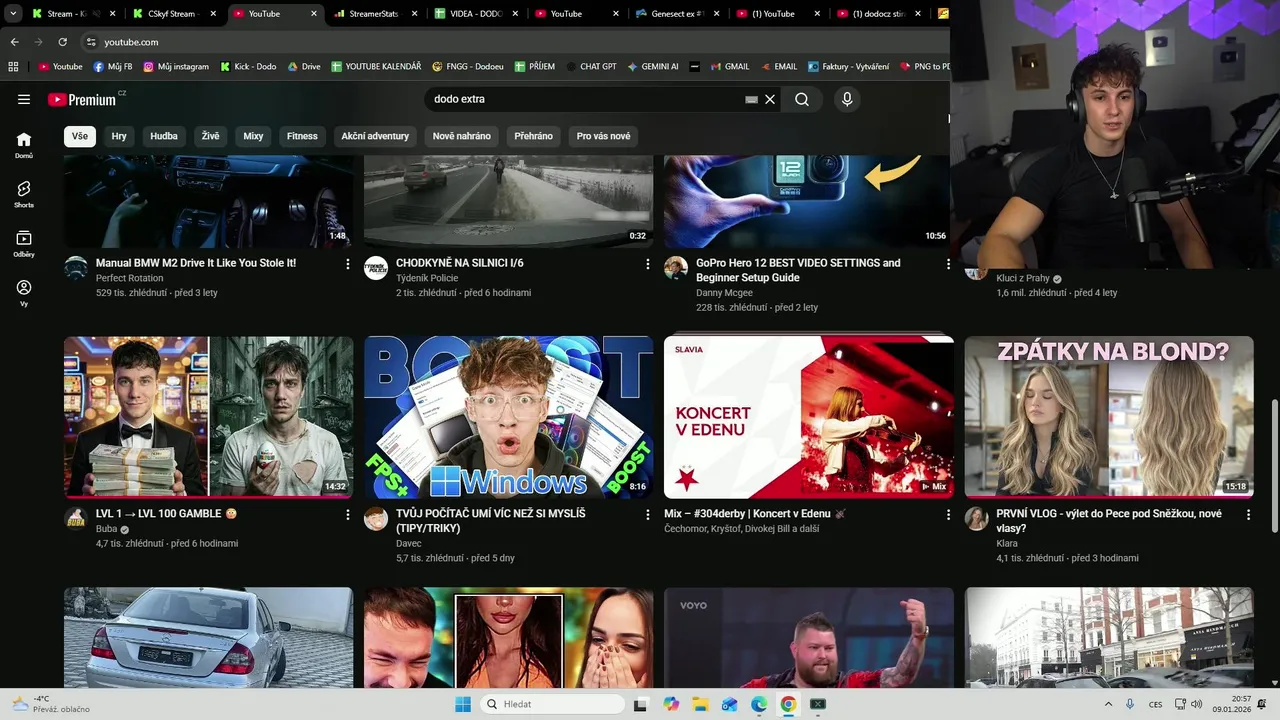Click the Windows Hledat search box

click(x=551, y=704)
